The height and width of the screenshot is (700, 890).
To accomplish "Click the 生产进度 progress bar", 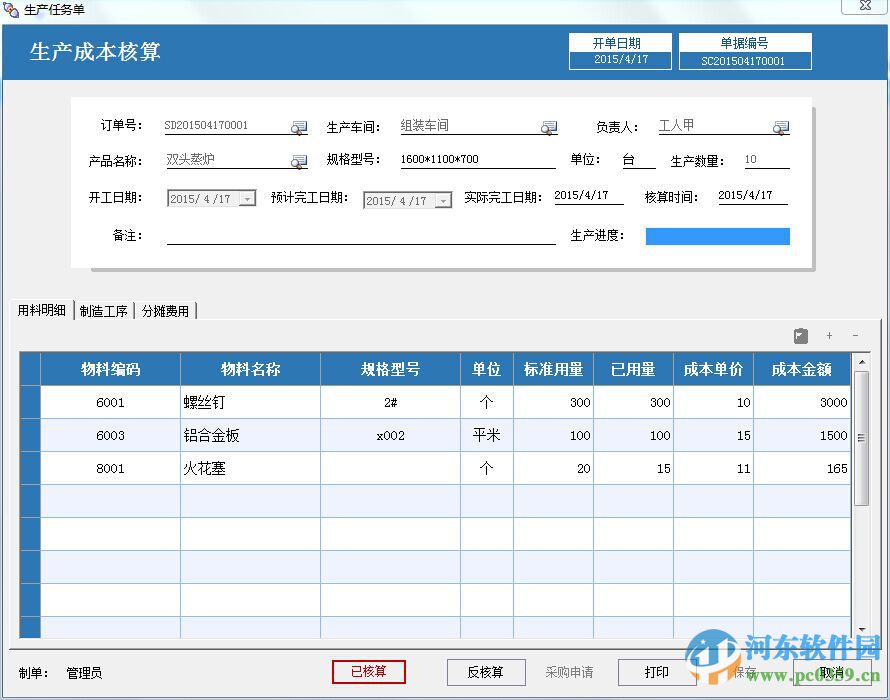I will 718,236.
